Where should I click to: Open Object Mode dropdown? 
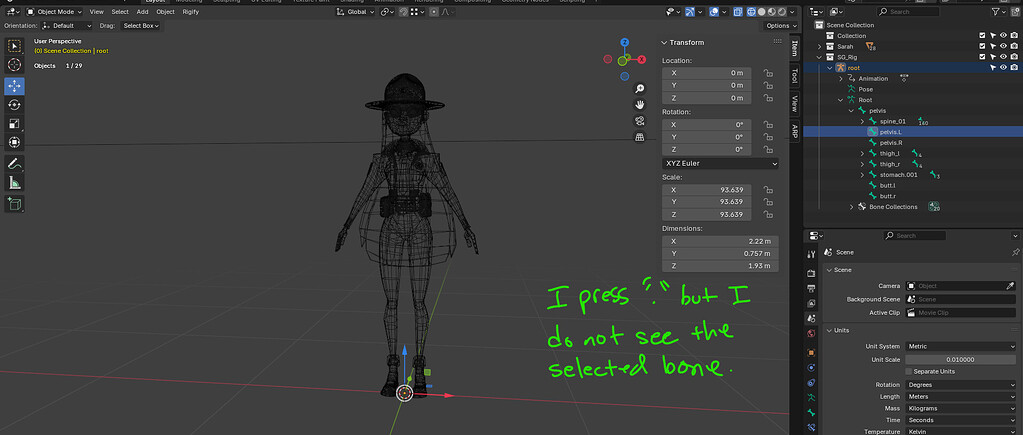click(x=55, y=12)
